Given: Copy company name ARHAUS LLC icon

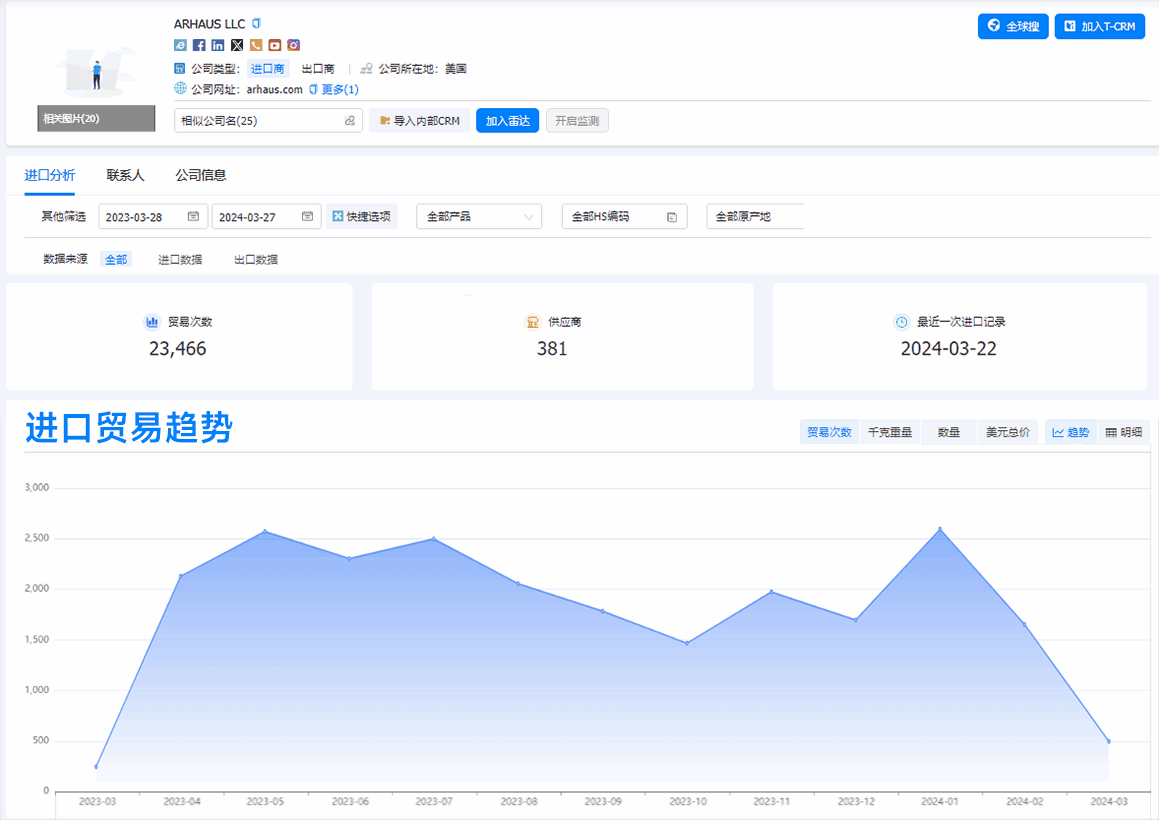Looking at the screenshot, I should coord(257,23).
